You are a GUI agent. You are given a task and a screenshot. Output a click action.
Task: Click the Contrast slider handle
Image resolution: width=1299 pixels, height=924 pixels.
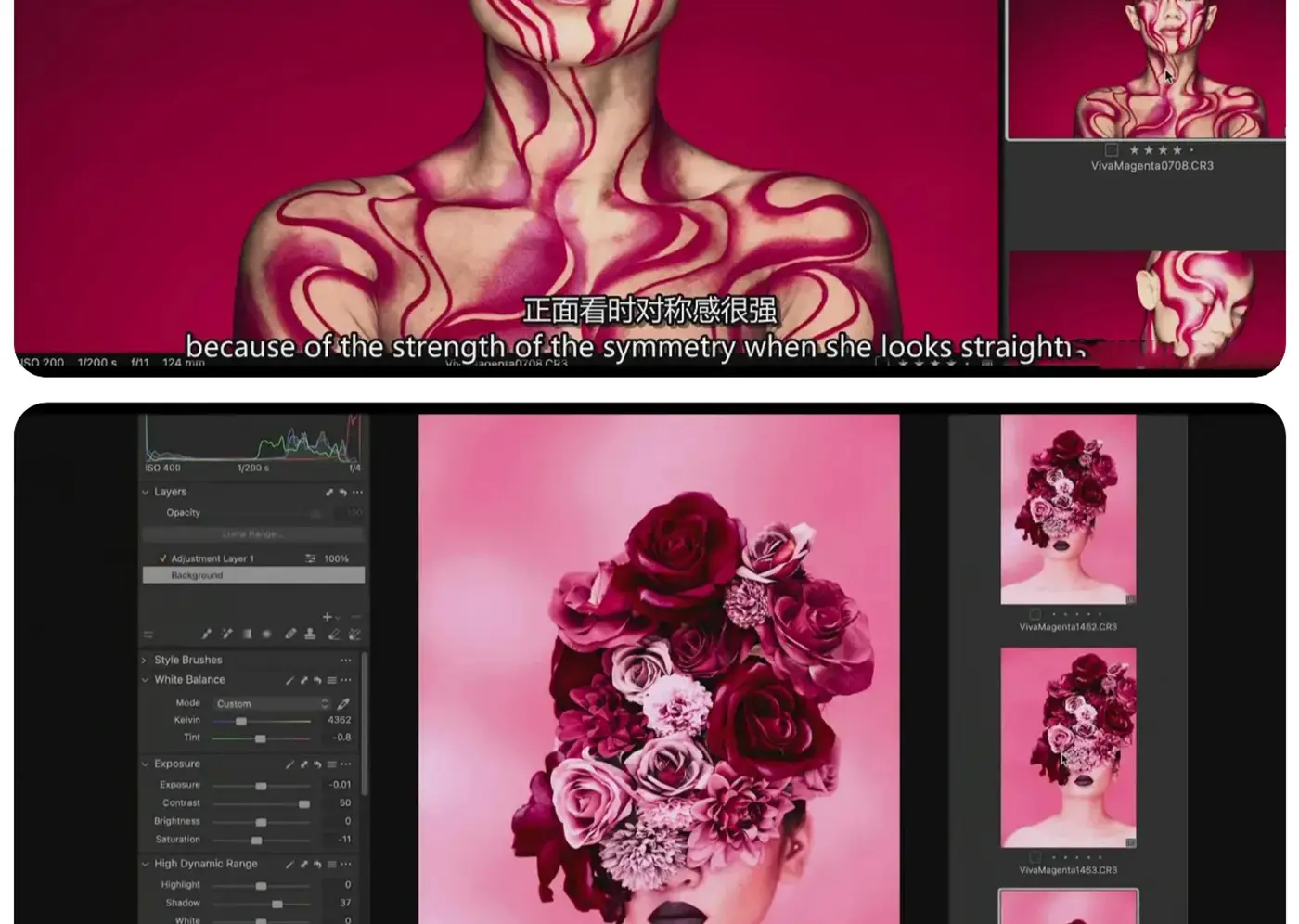[304, 803]
